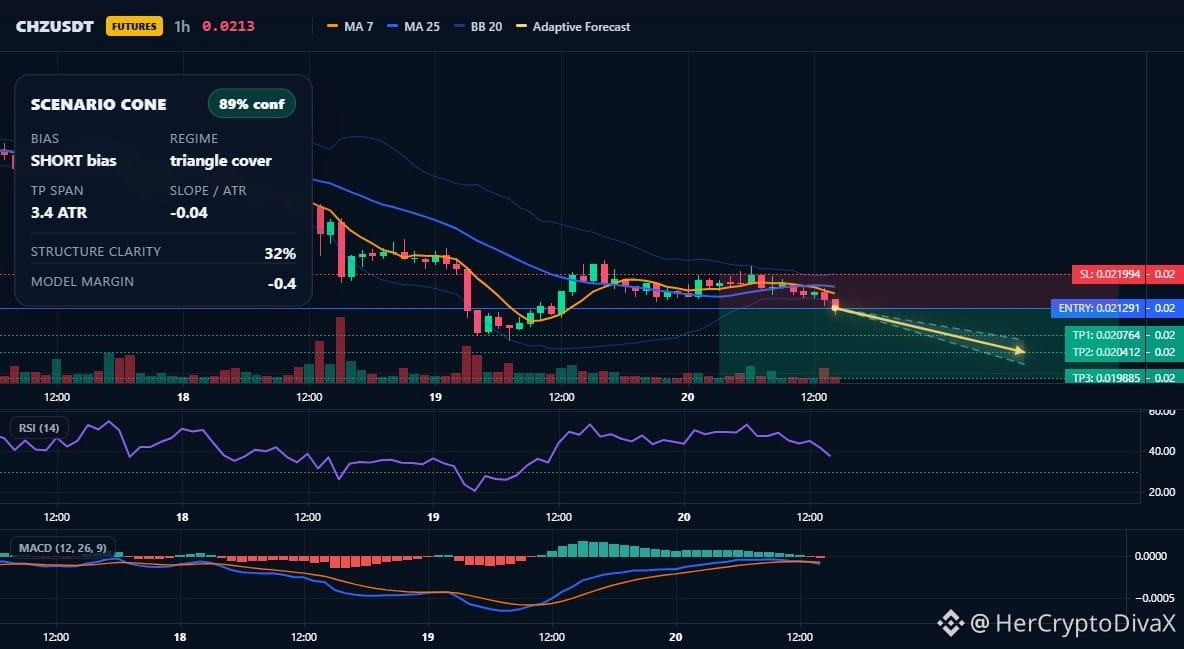Image resolution: width=1184 pixels, height=649 pixels.
Task: Select the 1h timeframe label
Action: click(182, 26)
